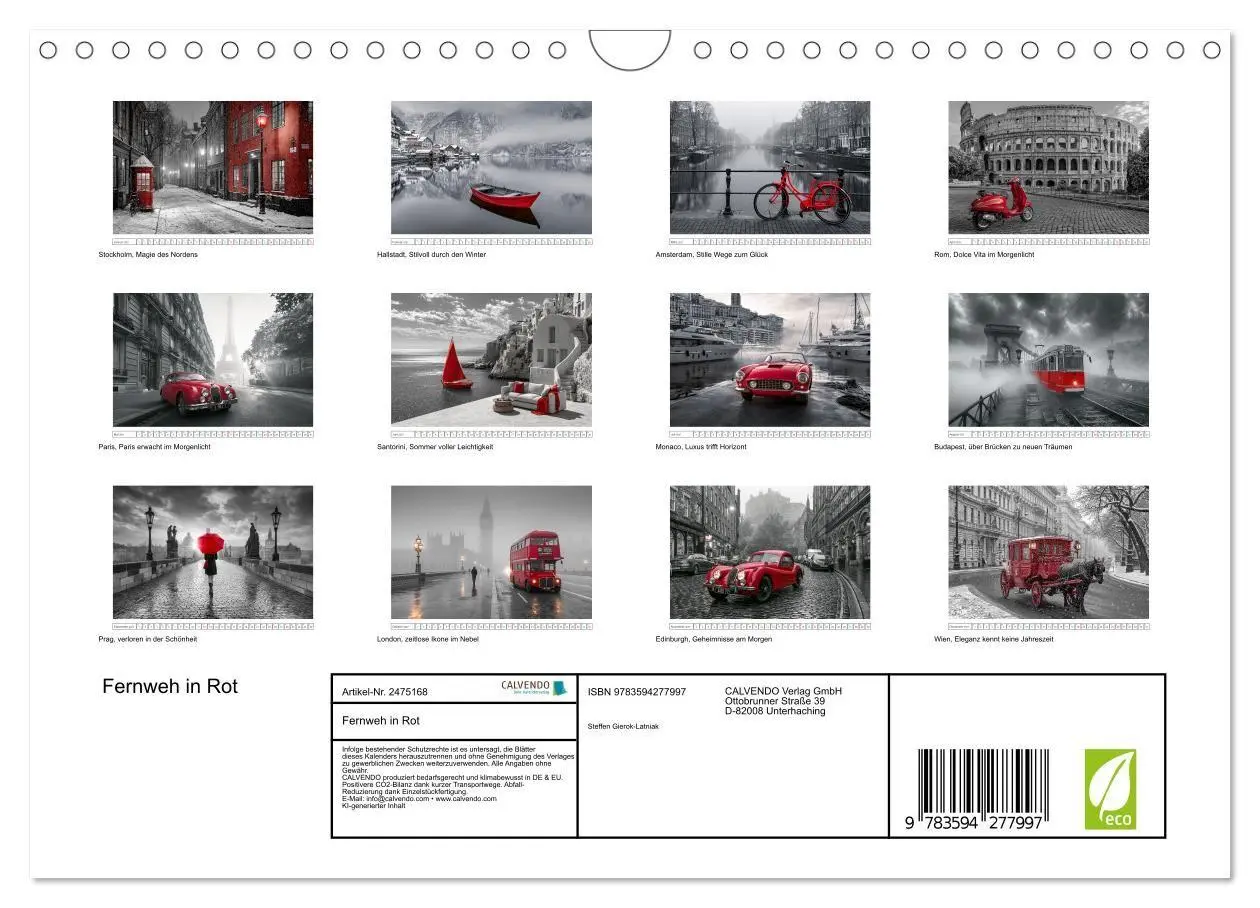Click the Monaco red sports car thumbnail
The image size is (1260, 908).
pyautogui.click(x=770, y=360)
